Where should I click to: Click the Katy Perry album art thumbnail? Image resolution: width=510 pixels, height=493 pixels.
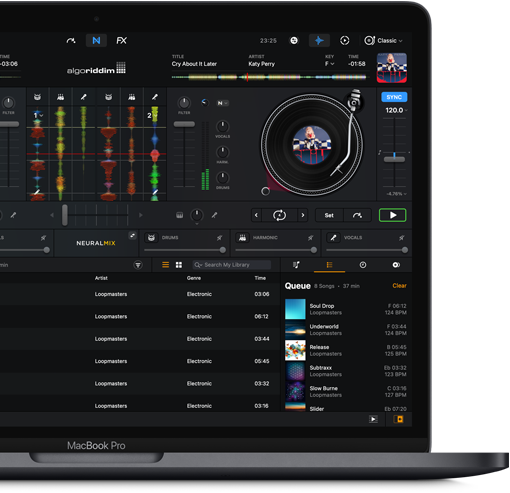[392, 68]
